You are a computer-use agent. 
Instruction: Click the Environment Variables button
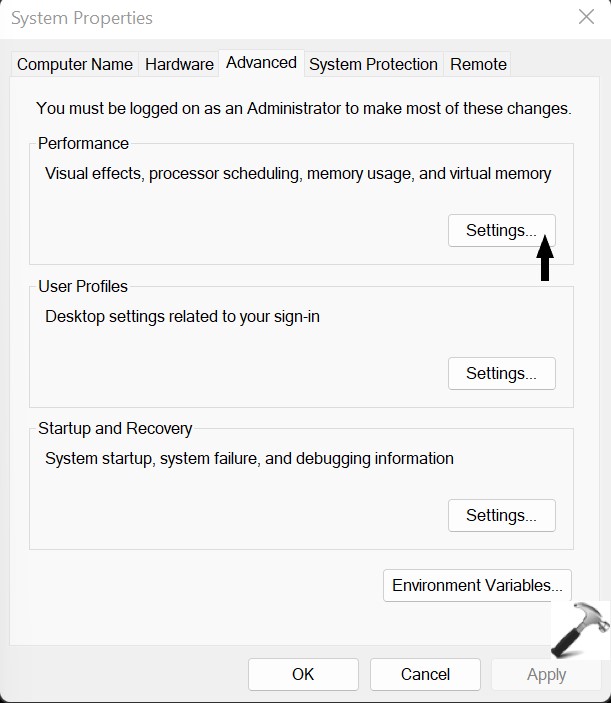click(x=477, y=585)
